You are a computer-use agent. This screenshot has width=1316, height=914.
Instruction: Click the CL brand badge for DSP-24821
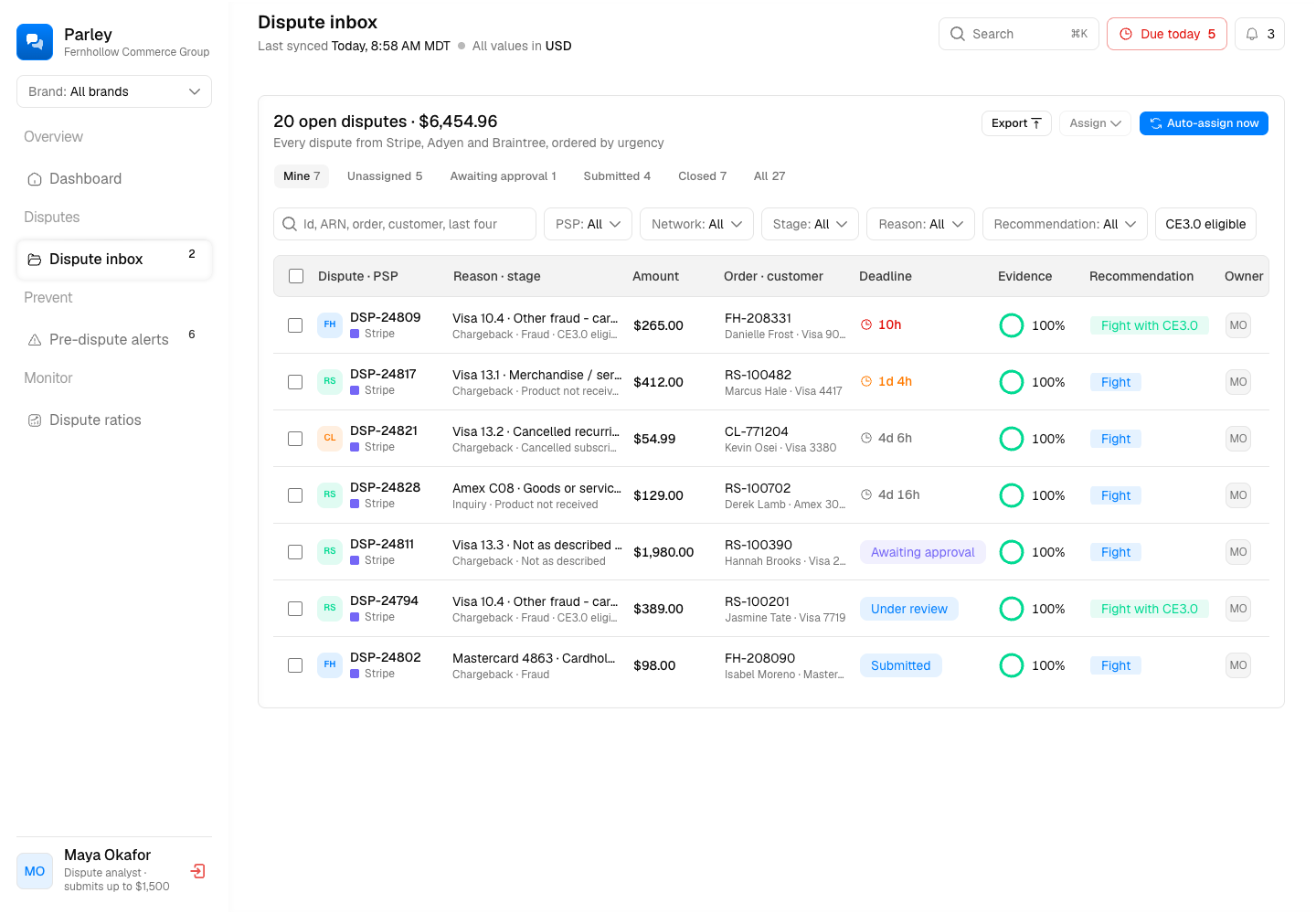tap(330, 438)
